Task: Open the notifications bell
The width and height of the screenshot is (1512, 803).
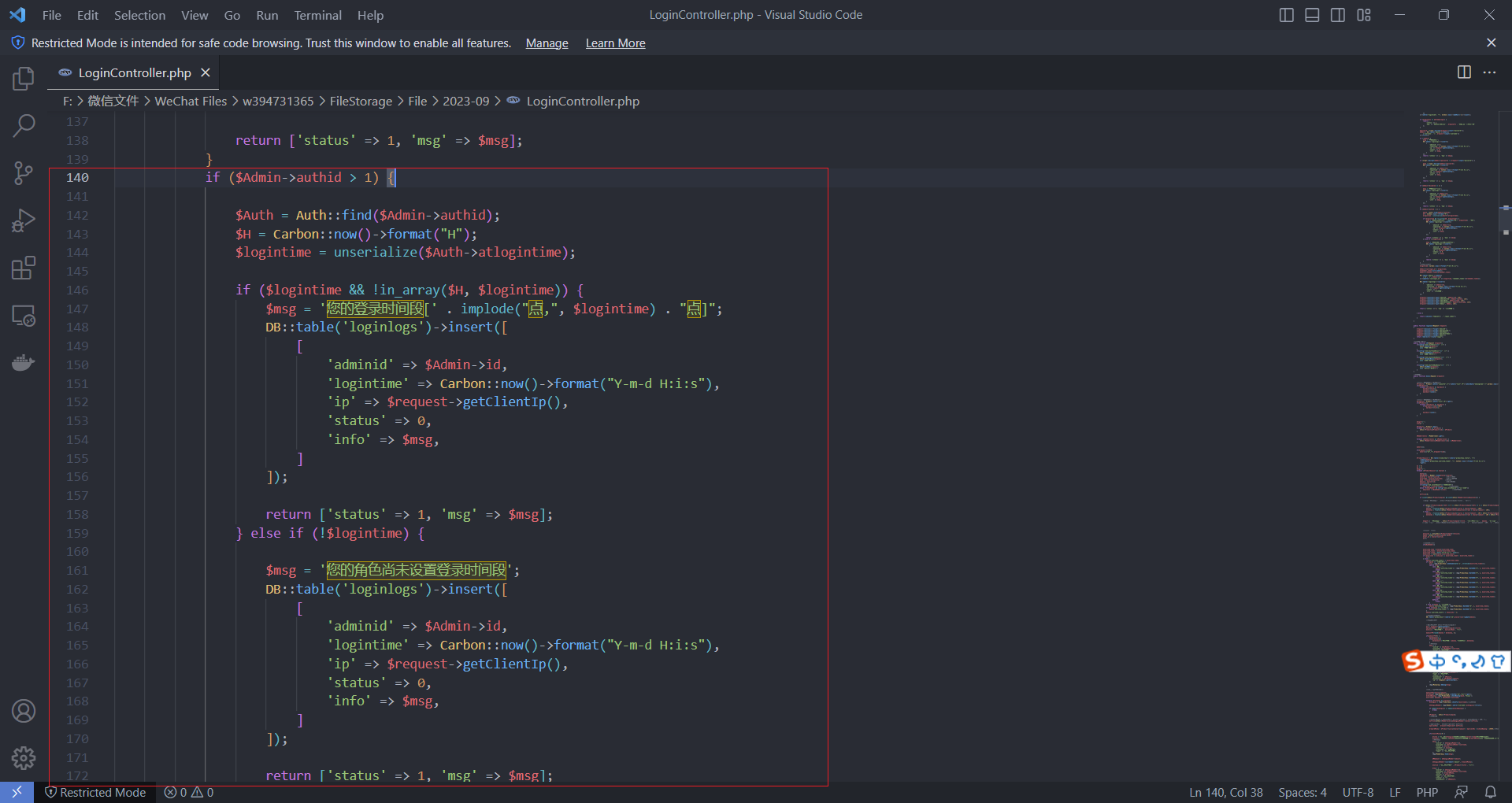Action: [1490, 793]
